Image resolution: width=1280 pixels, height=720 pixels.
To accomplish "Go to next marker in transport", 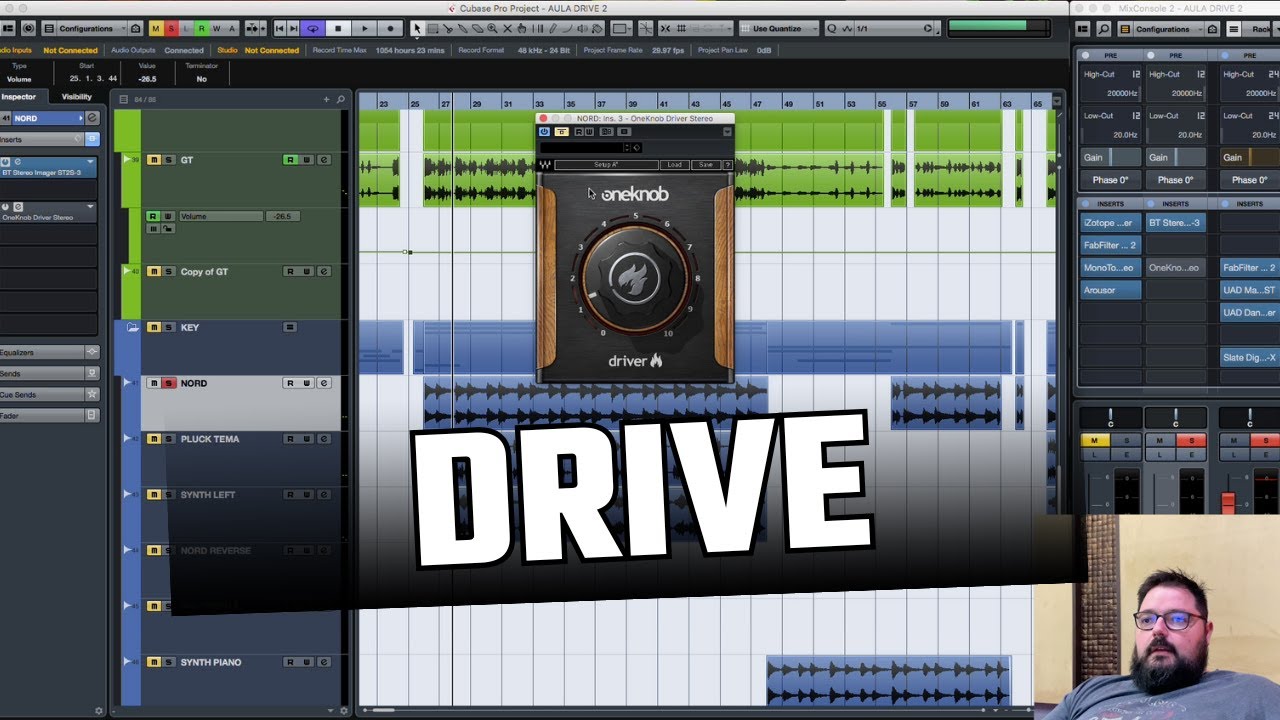I will tap(294, 28).
